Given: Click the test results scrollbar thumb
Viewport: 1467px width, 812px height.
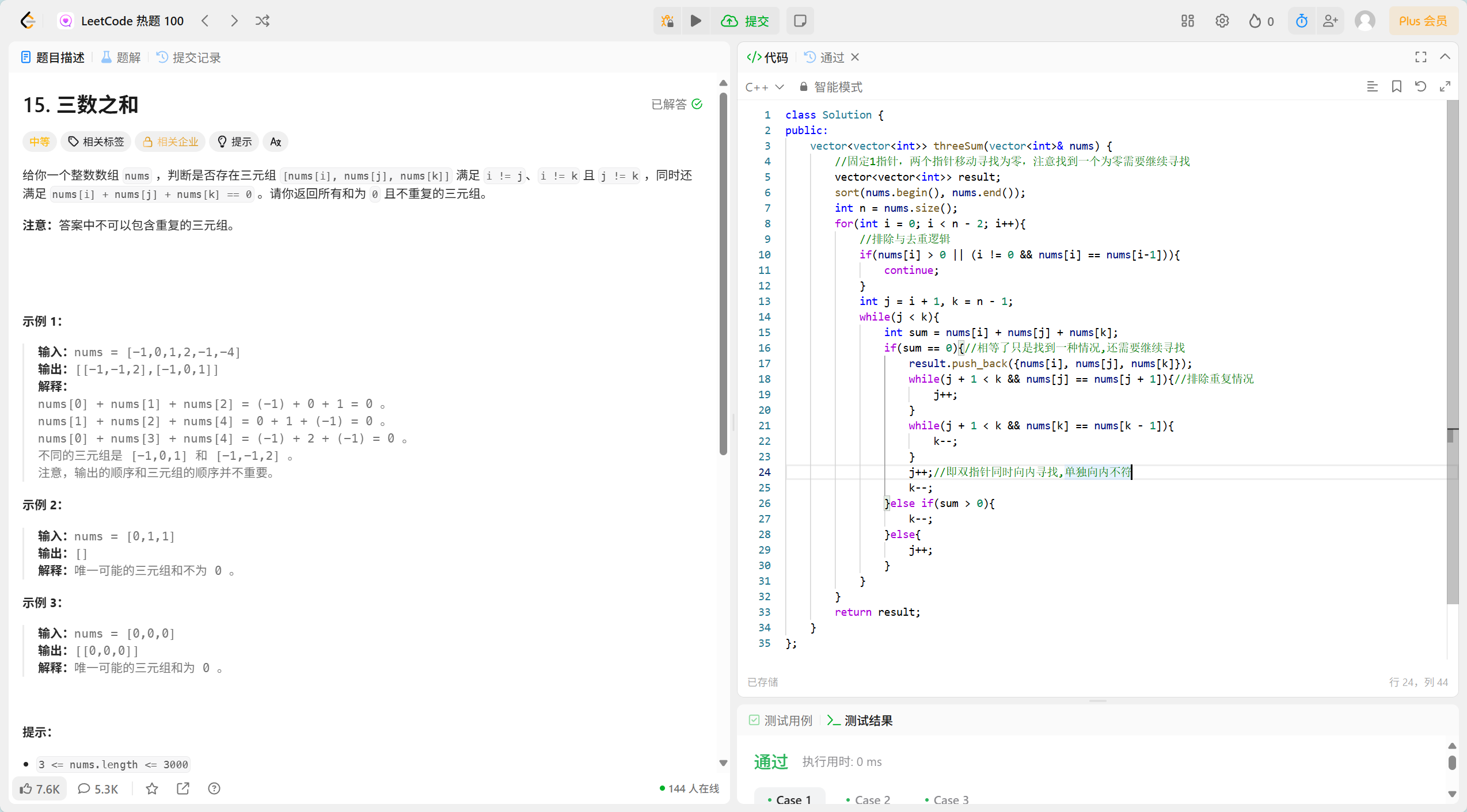Looking at the screenshot, I should 1452,762.
